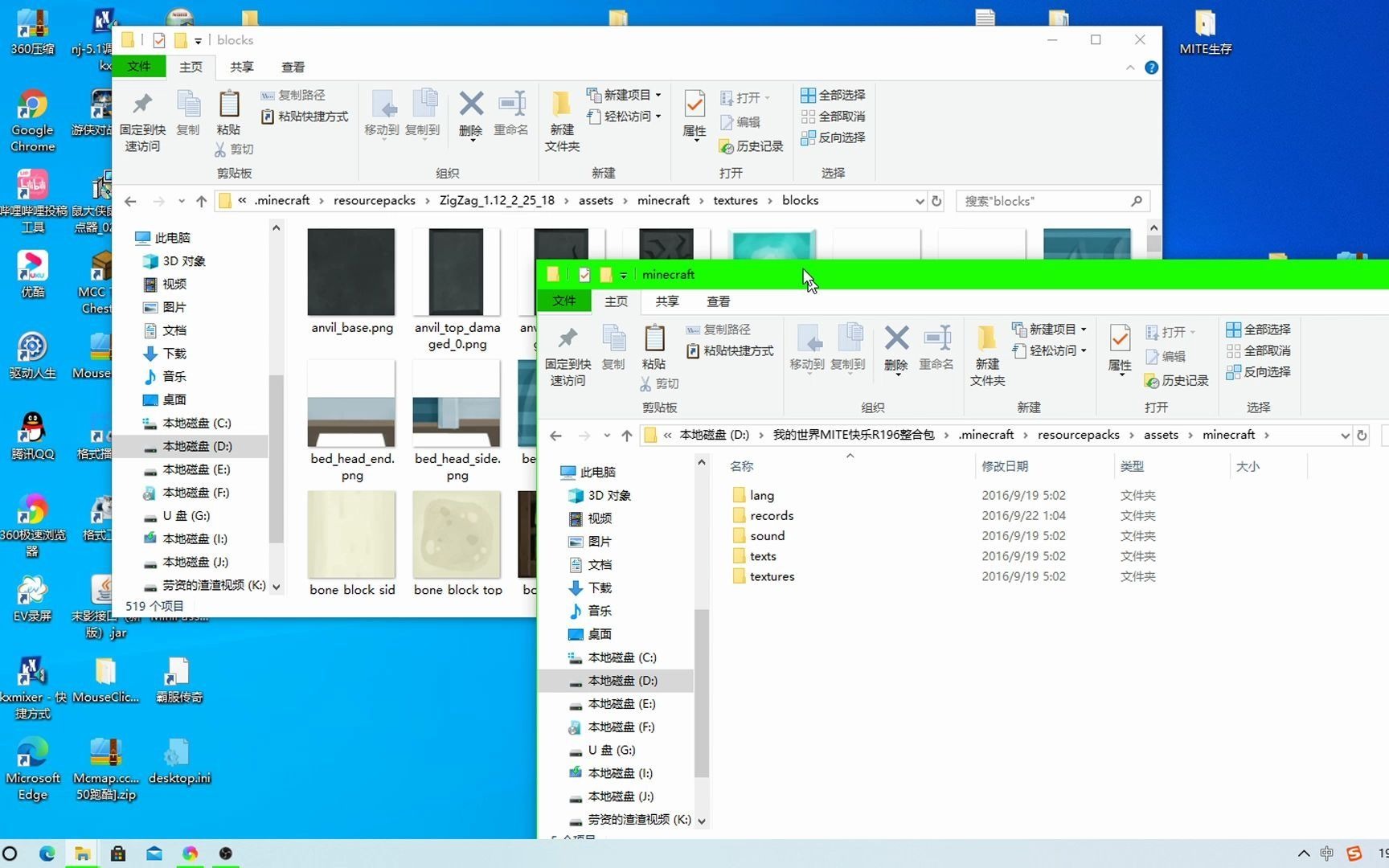This screenshot has height=868, width=1389.
Task: Navigate to resourcepacks via breadcrumb link
Action: pos(374,200)
